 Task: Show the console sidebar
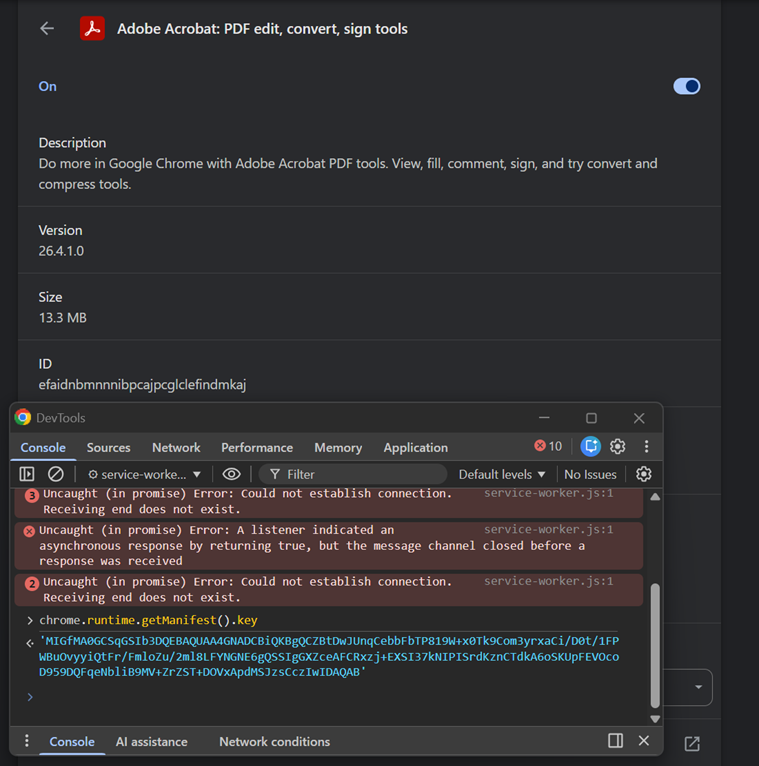pyautogui.click(x=27, y=474)
